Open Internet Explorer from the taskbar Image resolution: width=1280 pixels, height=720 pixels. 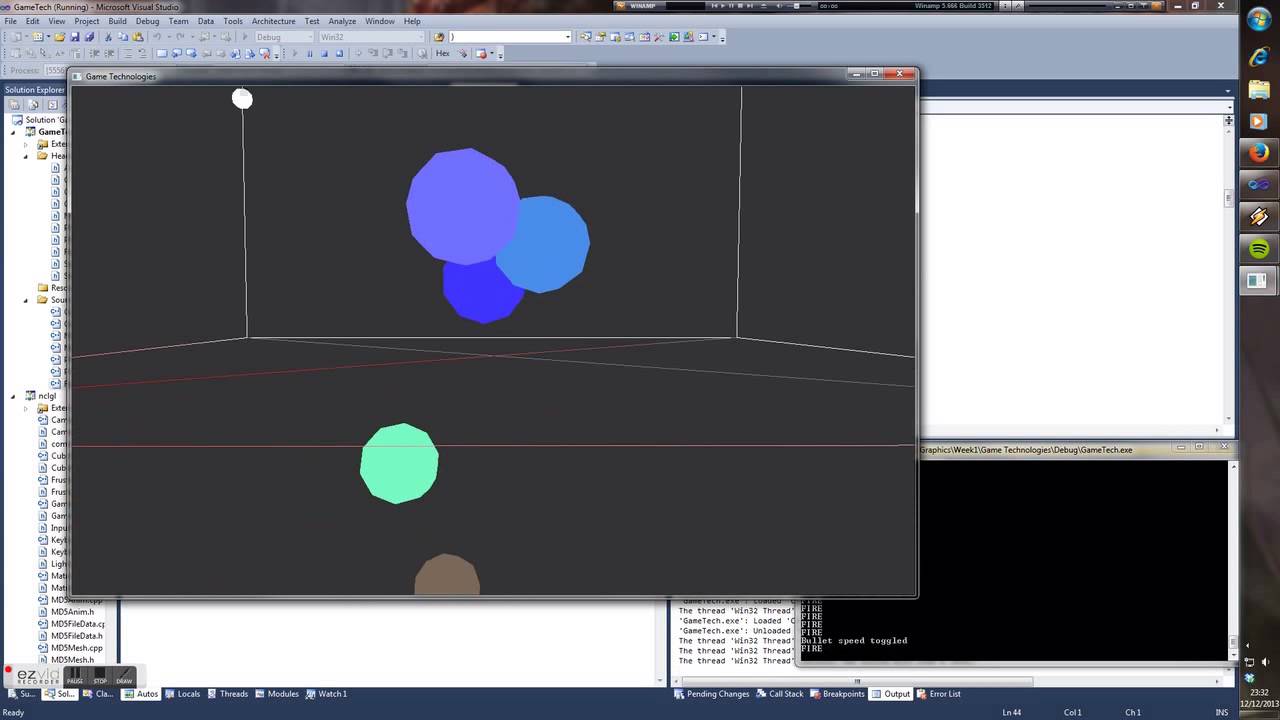coord(1259,58)
